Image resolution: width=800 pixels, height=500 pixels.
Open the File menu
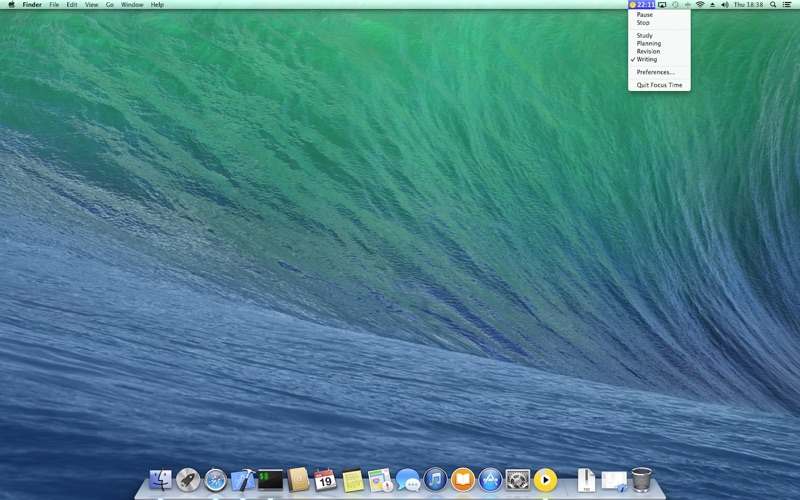pyautogui.click(x=54, y=5)
